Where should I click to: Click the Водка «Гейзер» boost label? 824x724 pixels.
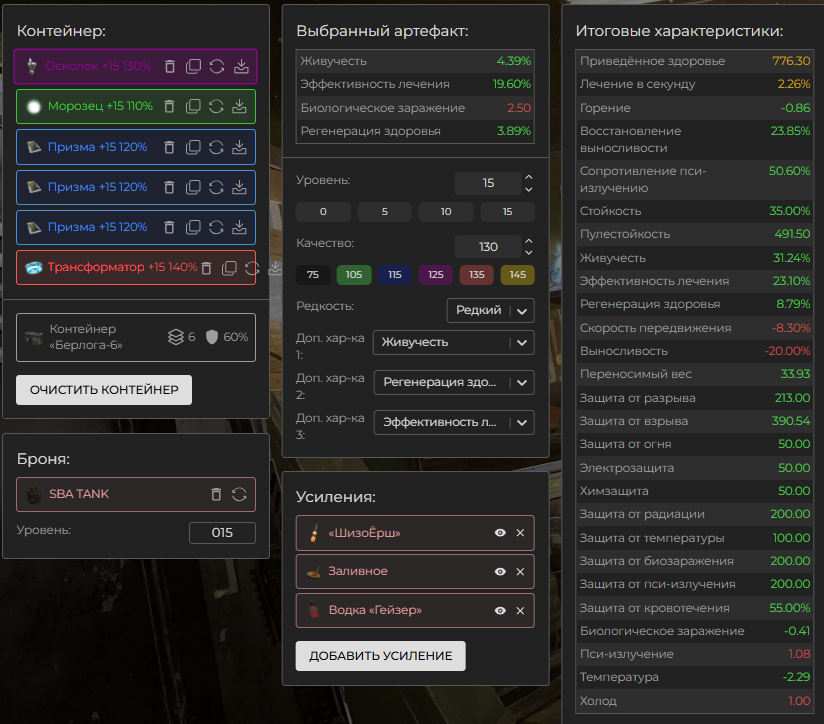pyautogui.click(x=375, y=611)
